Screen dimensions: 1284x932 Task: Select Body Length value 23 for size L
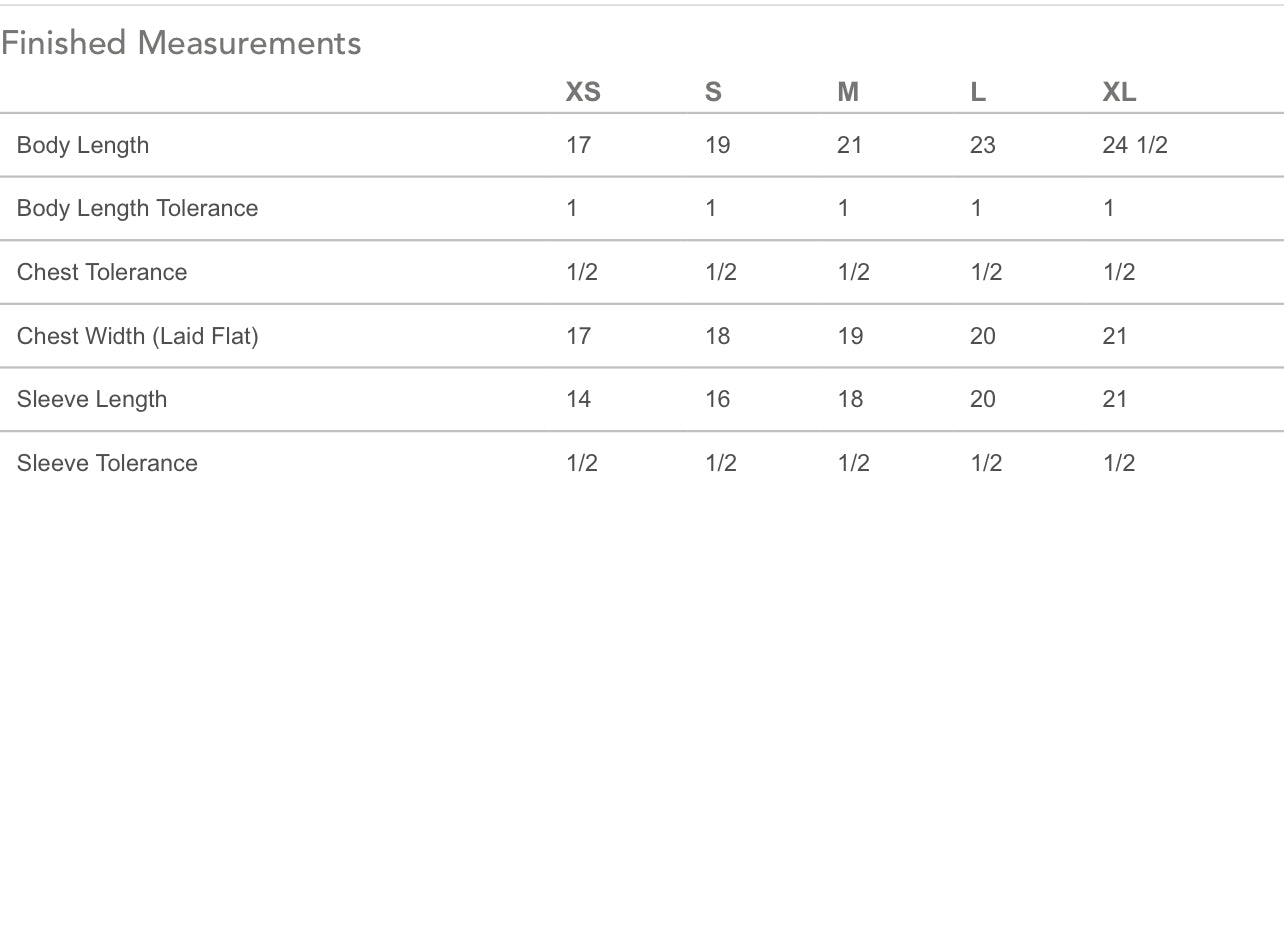tap(983, 145)
